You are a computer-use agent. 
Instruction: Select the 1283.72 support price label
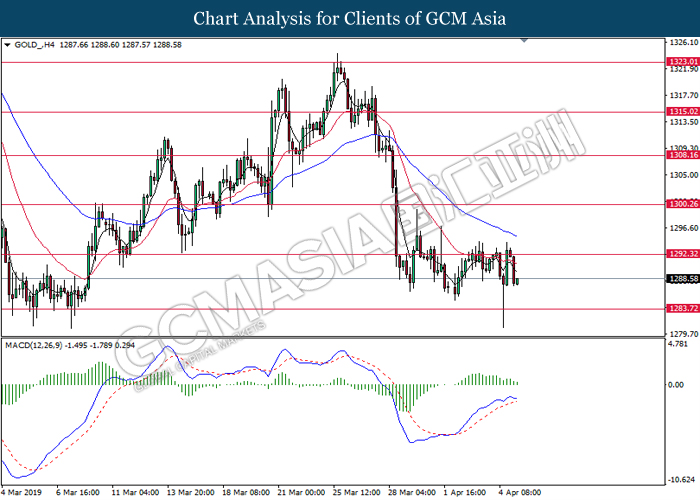(x=683, y=308)
